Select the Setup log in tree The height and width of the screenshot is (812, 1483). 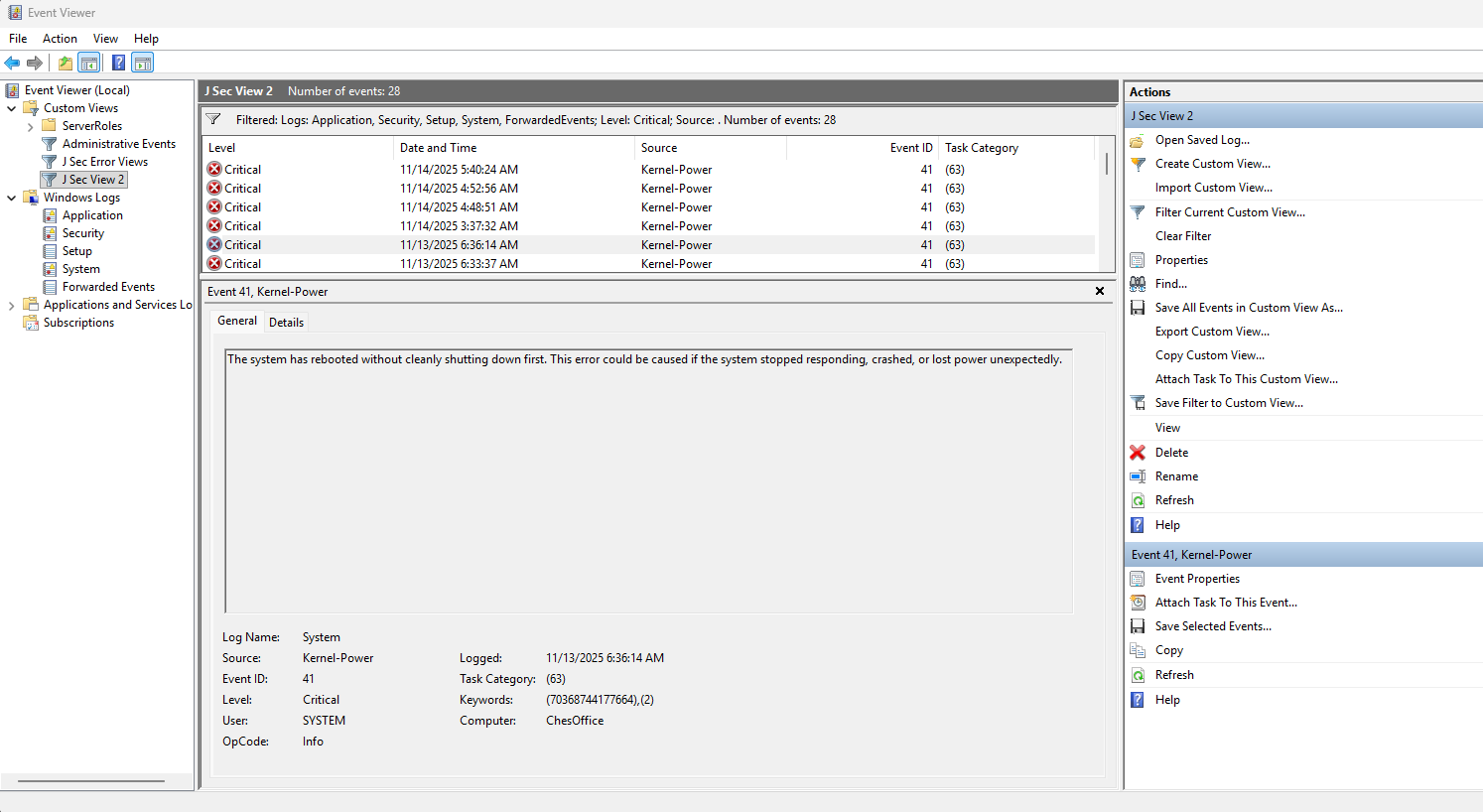tap(67, 251)
